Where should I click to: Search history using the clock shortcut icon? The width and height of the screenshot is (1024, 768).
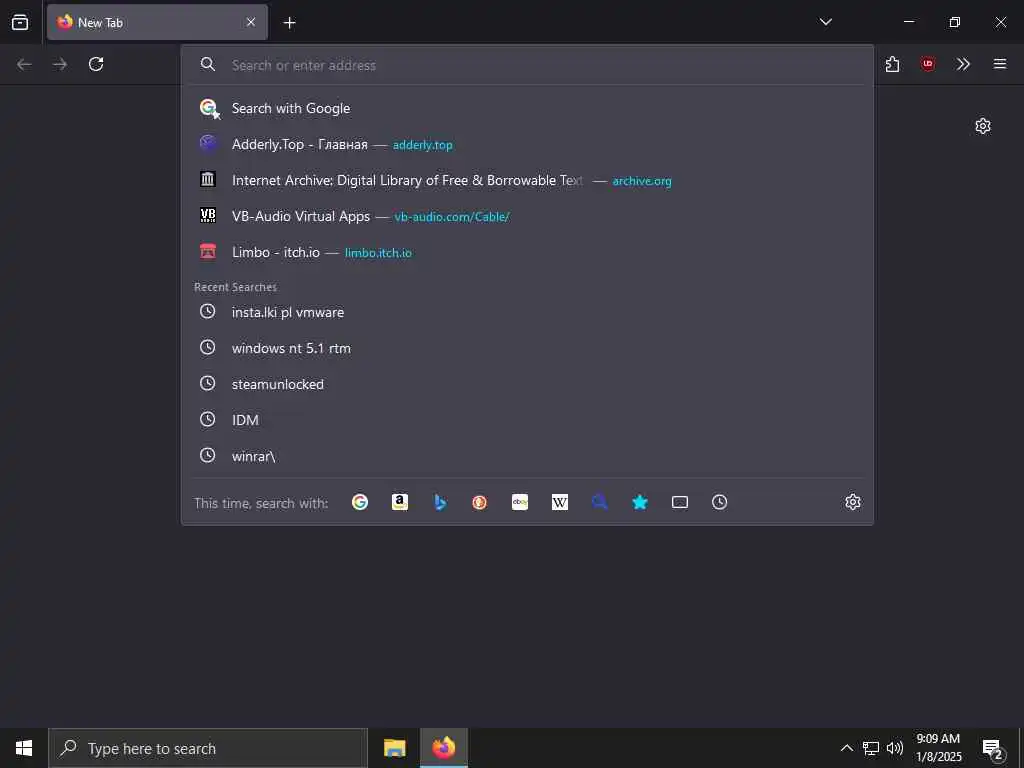719,502
